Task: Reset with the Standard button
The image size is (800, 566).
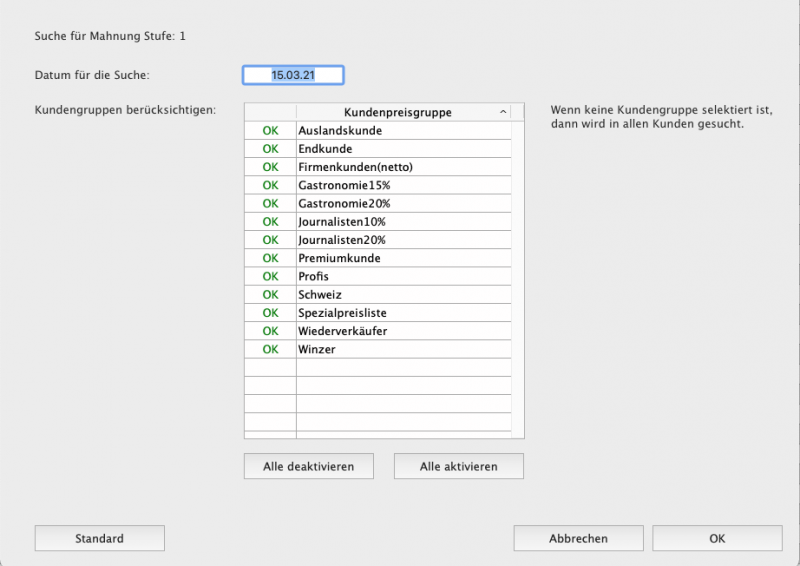Action: (99, 538)
